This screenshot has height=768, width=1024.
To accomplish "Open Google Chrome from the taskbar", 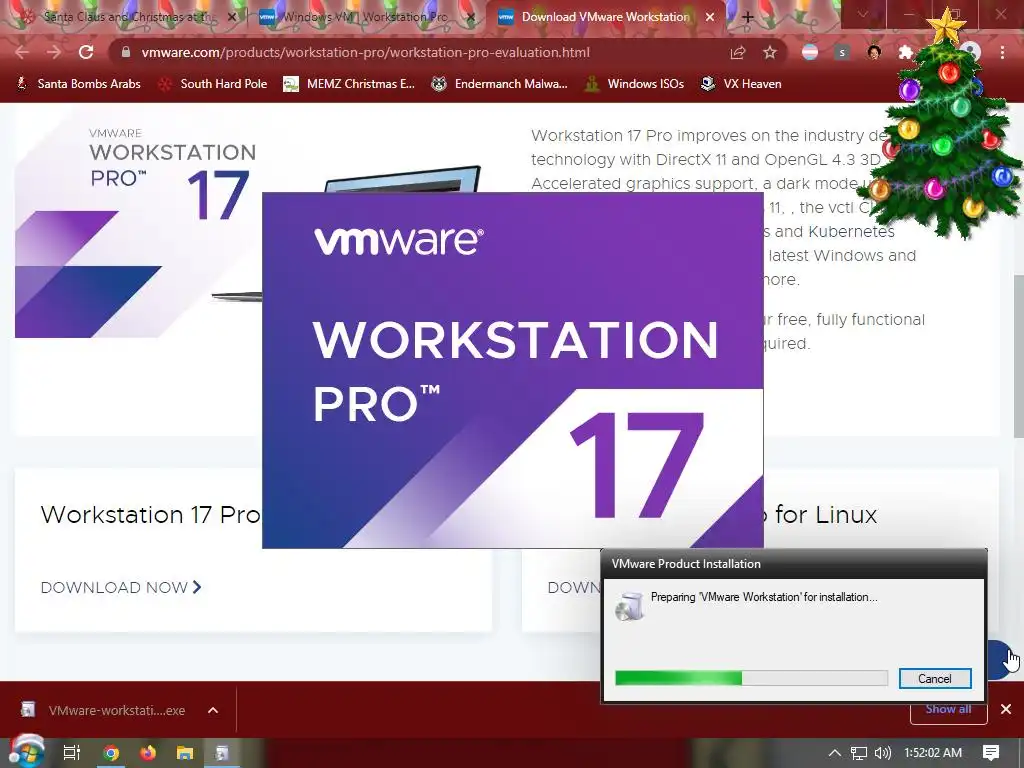I will (111, 753).
